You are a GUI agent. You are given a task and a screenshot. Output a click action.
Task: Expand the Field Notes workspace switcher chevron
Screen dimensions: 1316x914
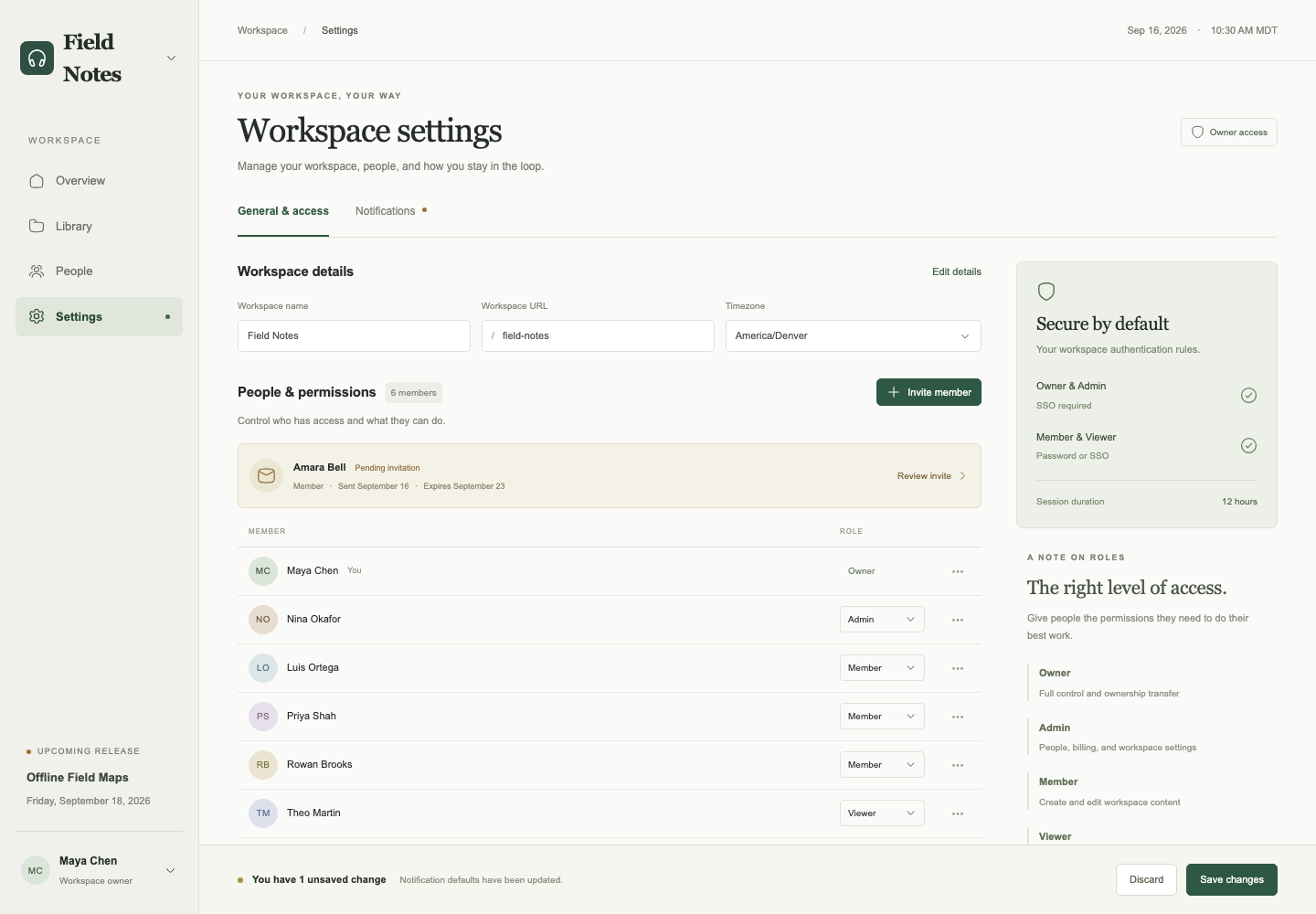(x=171, y=58)
